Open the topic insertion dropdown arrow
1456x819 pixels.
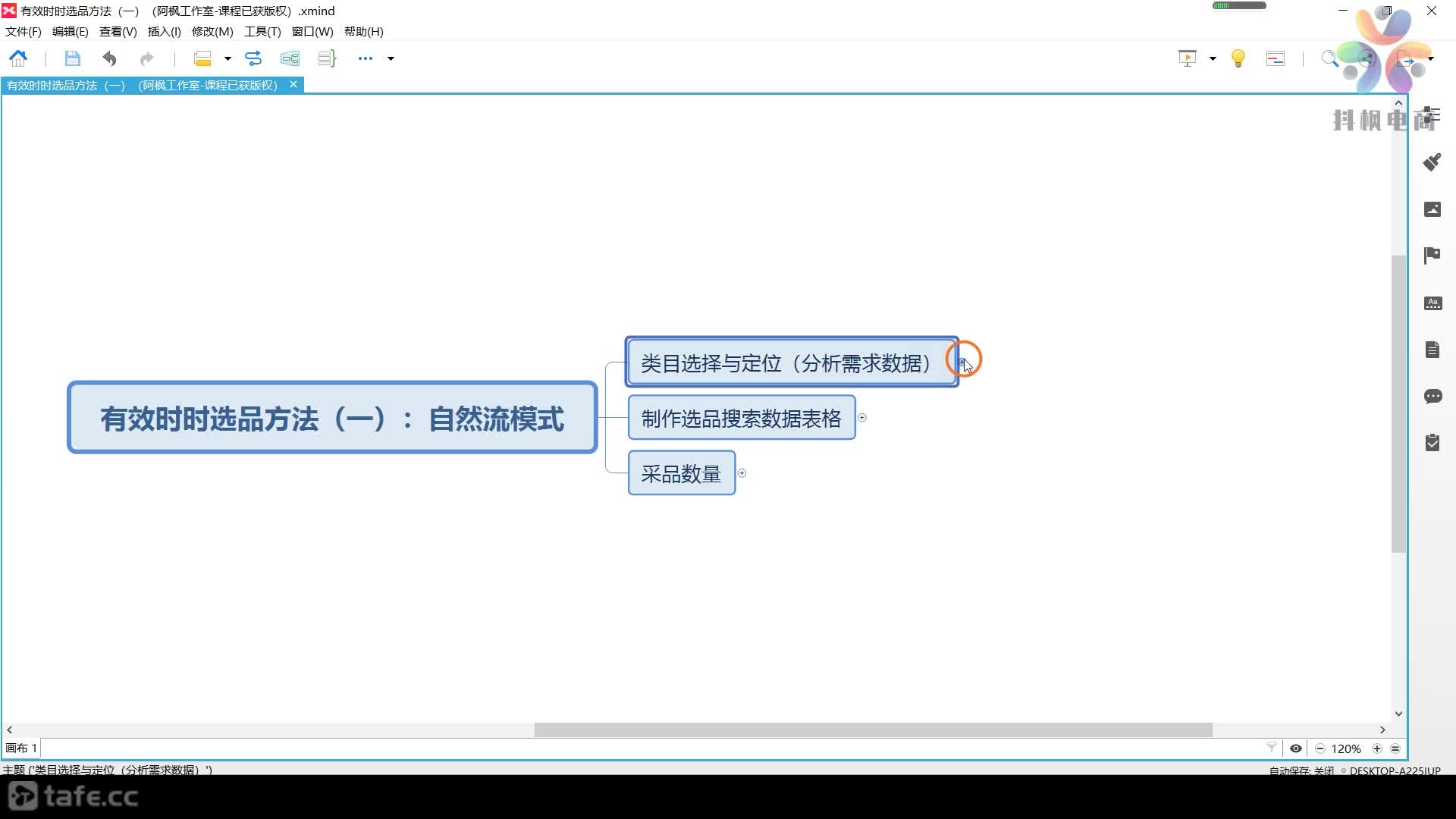[x=227, y=58]
